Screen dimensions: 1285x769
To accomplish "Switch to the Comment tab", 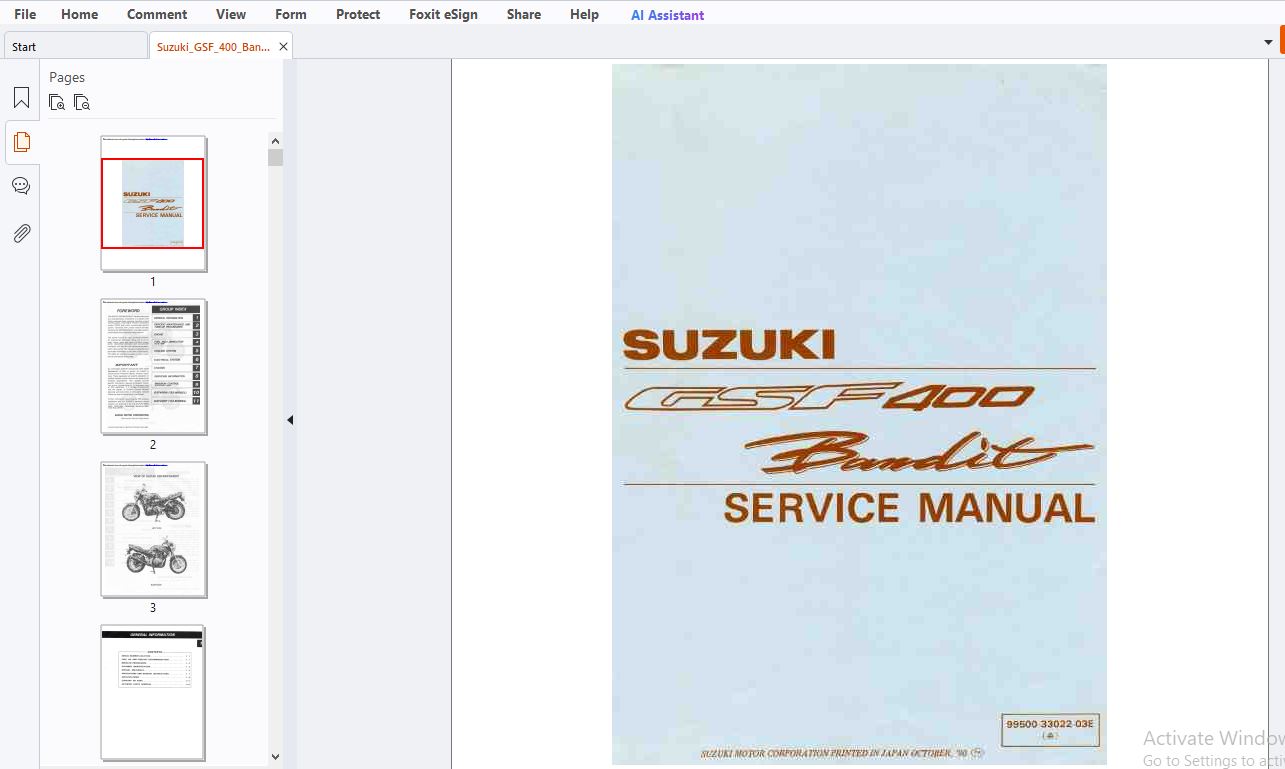I will point(157,14).
